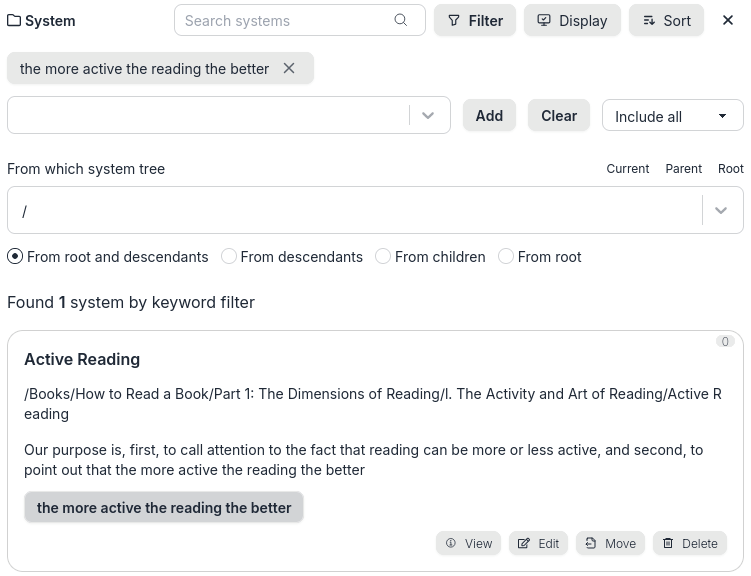Image resolution: width=751 pixels, height=576 pixels.
Task: Click the Search systems input field
Action: click(285, 20)
